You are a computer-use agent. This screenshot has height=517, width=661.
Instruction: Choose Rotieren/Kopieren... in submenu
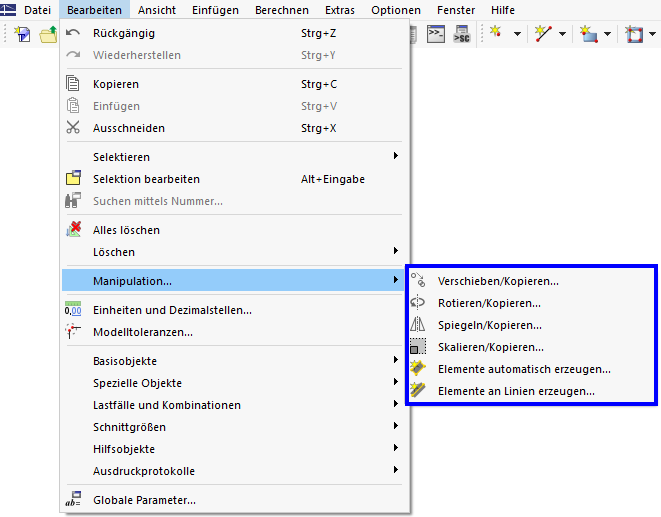point(531,303)
